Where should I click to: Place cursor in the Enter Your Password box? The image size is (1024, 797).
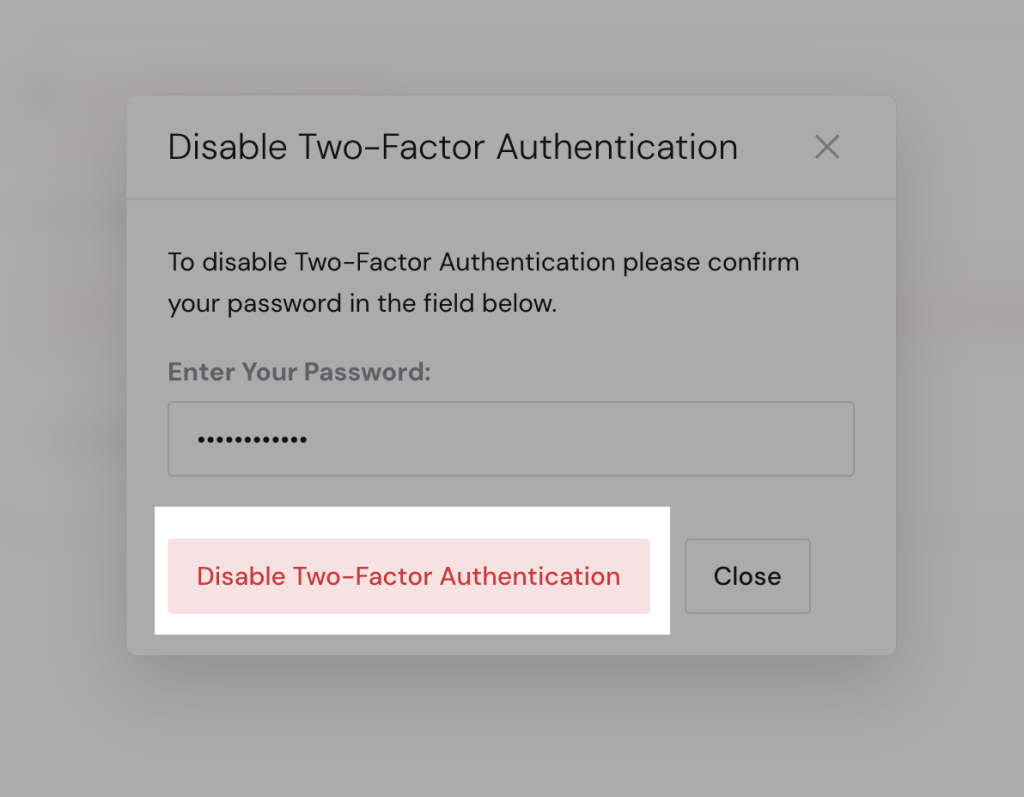point(510,439)
